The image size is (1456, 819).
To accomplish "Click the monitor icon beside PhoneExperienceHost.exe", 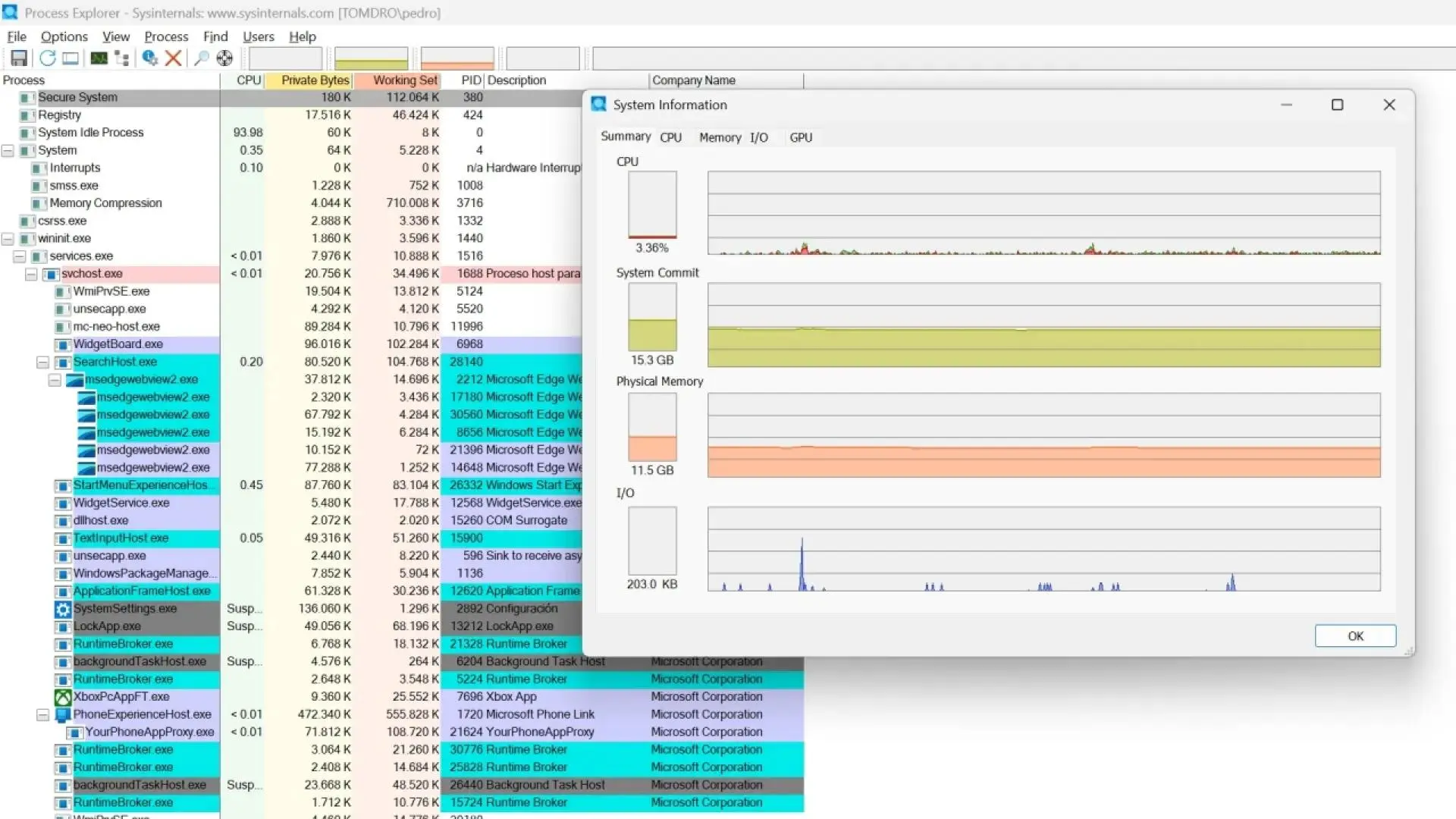I will [63, 714].
